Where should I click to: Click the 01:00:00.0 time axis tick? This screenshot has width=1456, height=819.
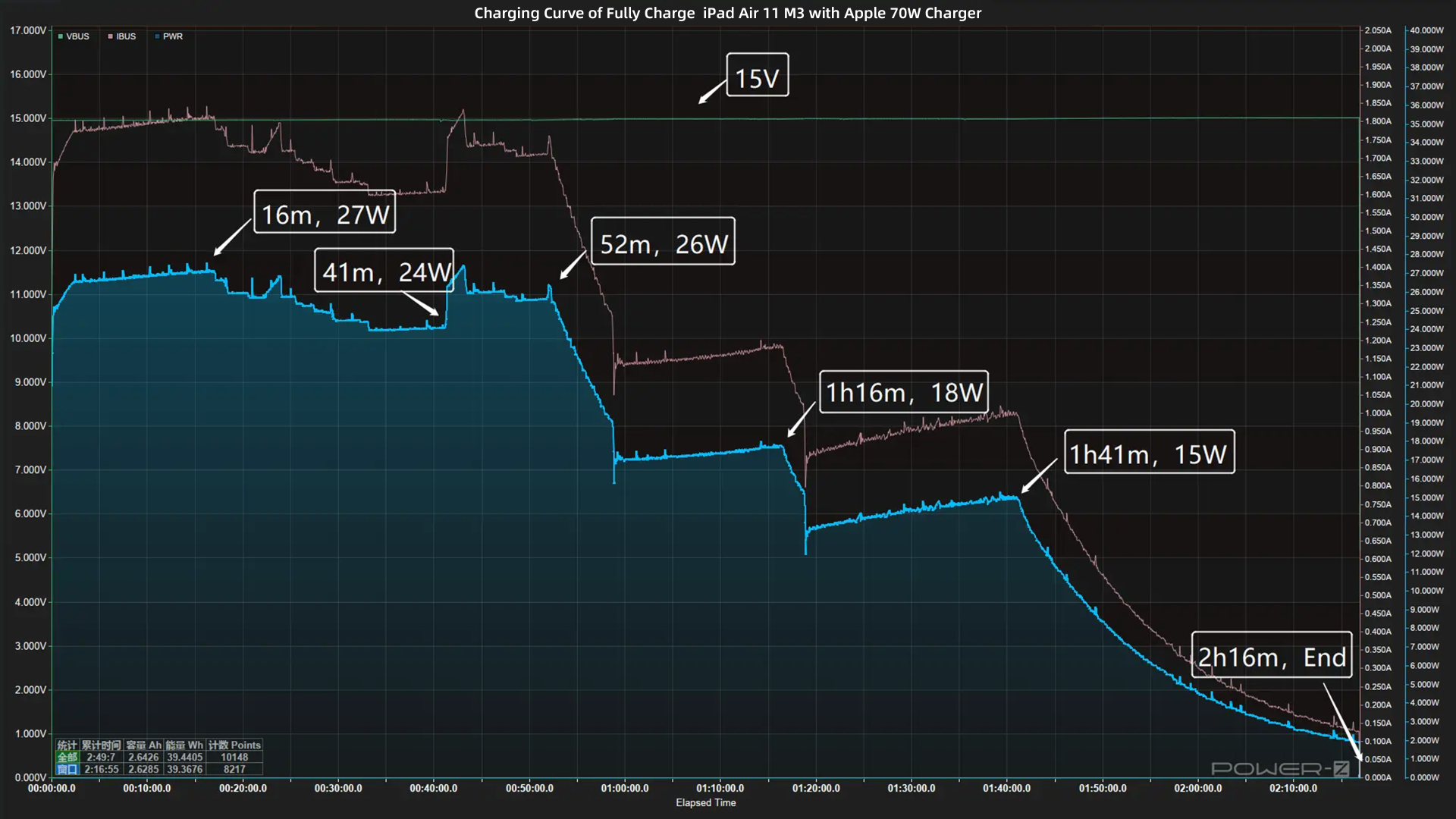(625, 788)
